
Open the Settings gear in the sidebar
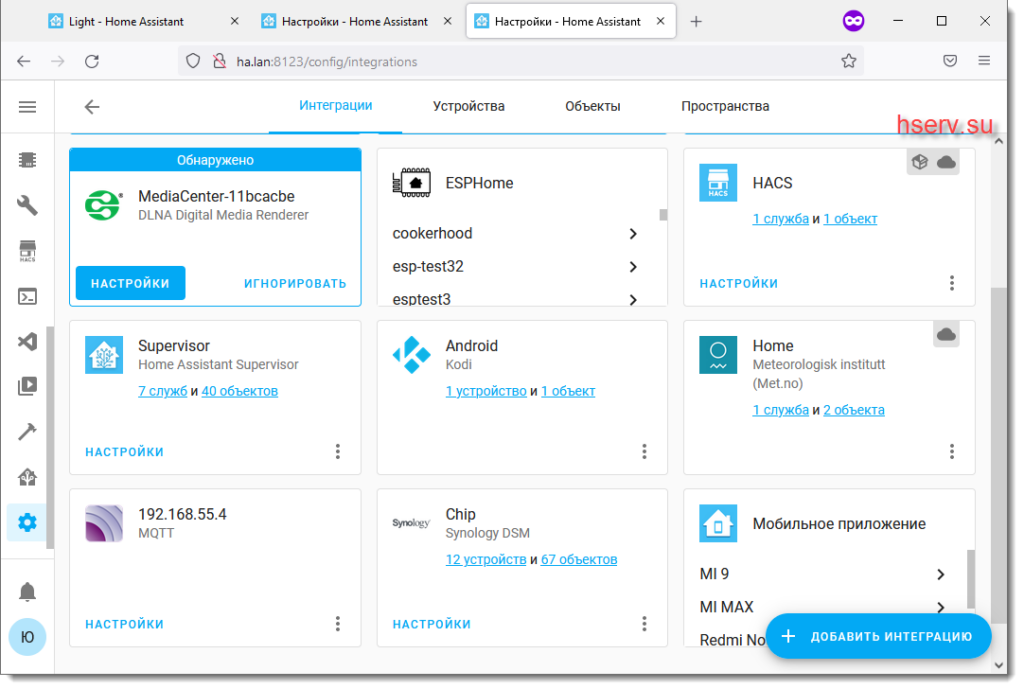(28, 521)
